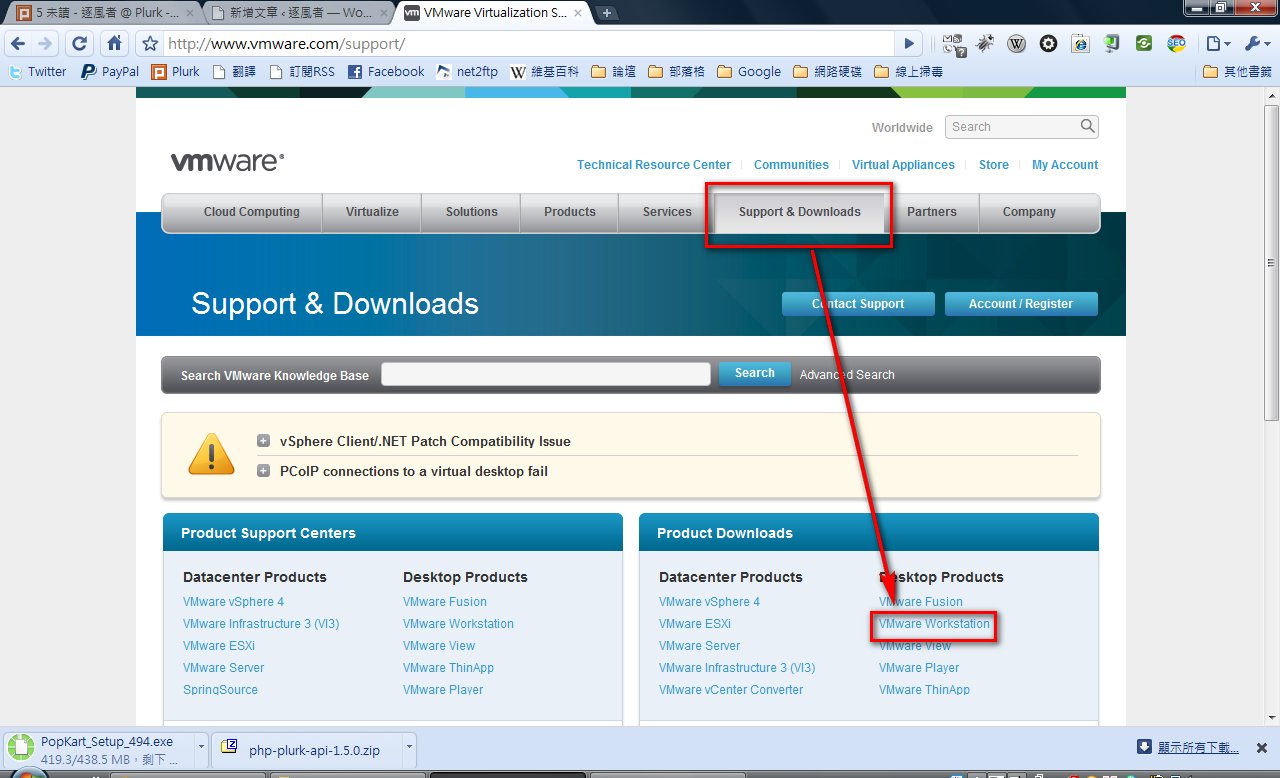Image resolution: width=1280 pixels, height=778 pixels.
Task: Reload the page with the refresh icon
Action: pos(79,44)
